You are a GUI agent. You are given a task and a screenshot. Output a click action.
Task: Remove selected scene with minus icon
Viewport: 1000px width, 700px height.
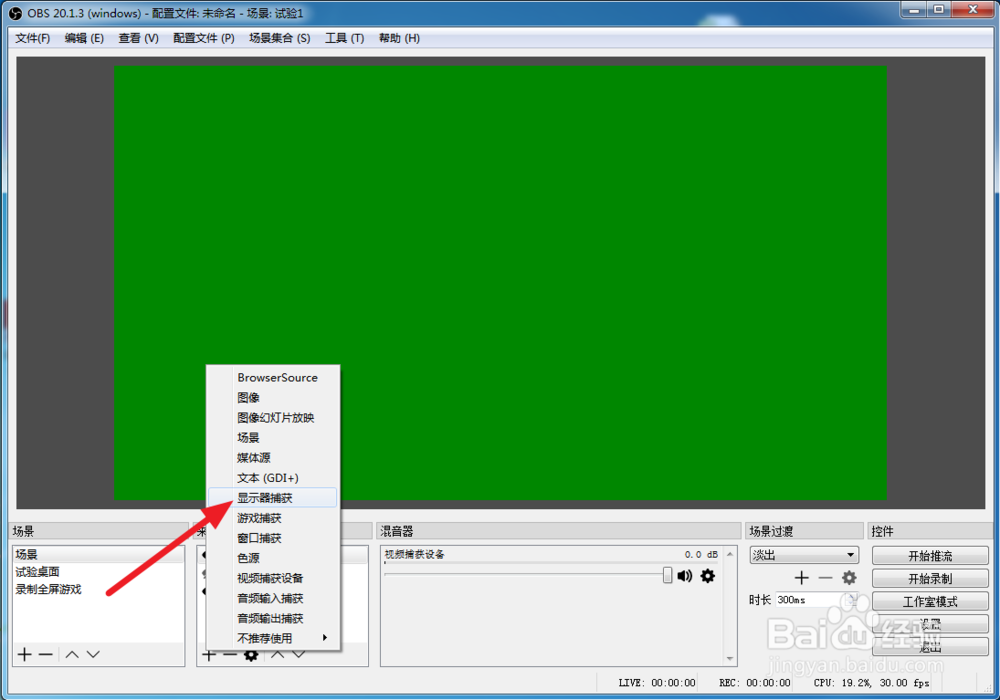[x=45, y=654]
